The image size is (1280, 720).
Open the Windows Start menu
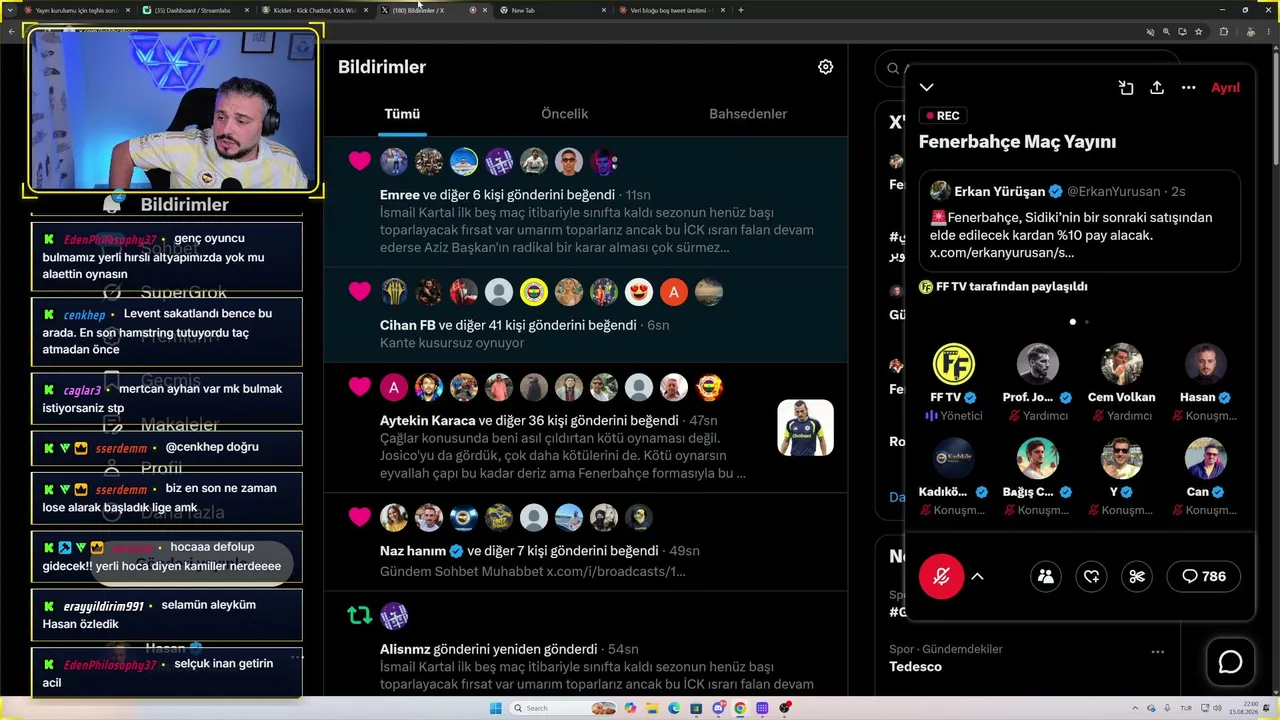tap(495, 708)
